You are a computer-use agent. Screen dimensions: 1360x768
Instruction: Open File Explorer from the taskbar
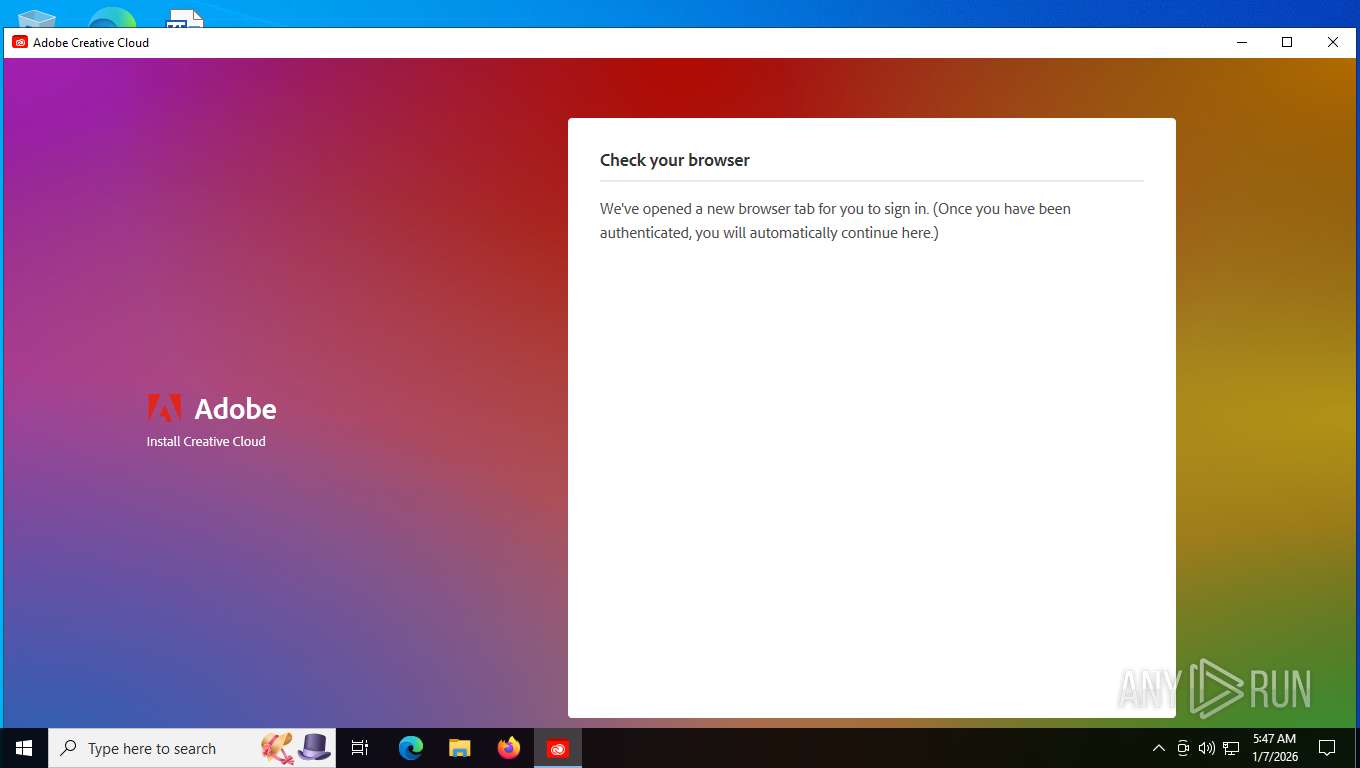coord(460,748)
